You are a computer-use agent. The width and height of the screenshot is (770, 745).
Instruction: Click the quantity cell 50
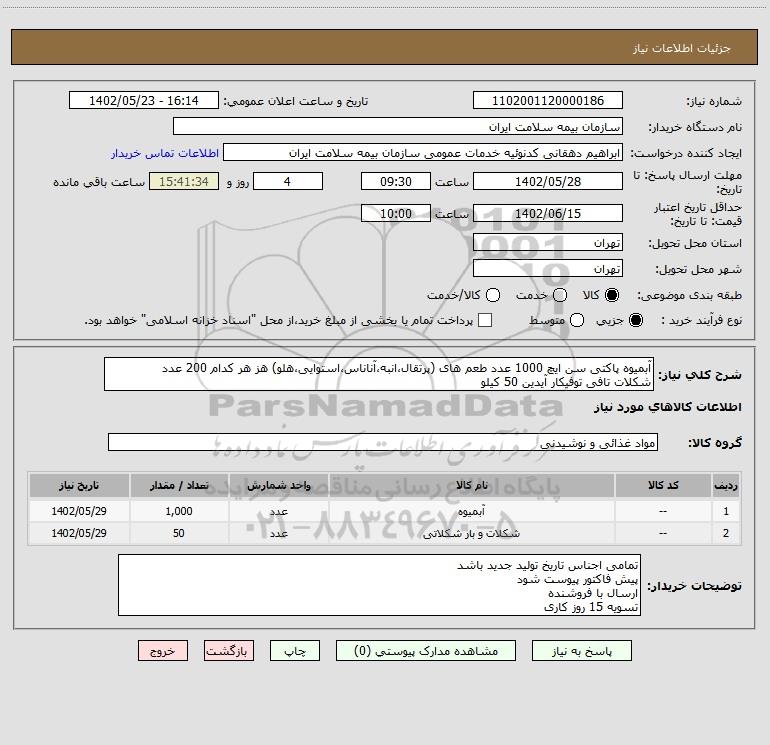[x=179, y=533]
